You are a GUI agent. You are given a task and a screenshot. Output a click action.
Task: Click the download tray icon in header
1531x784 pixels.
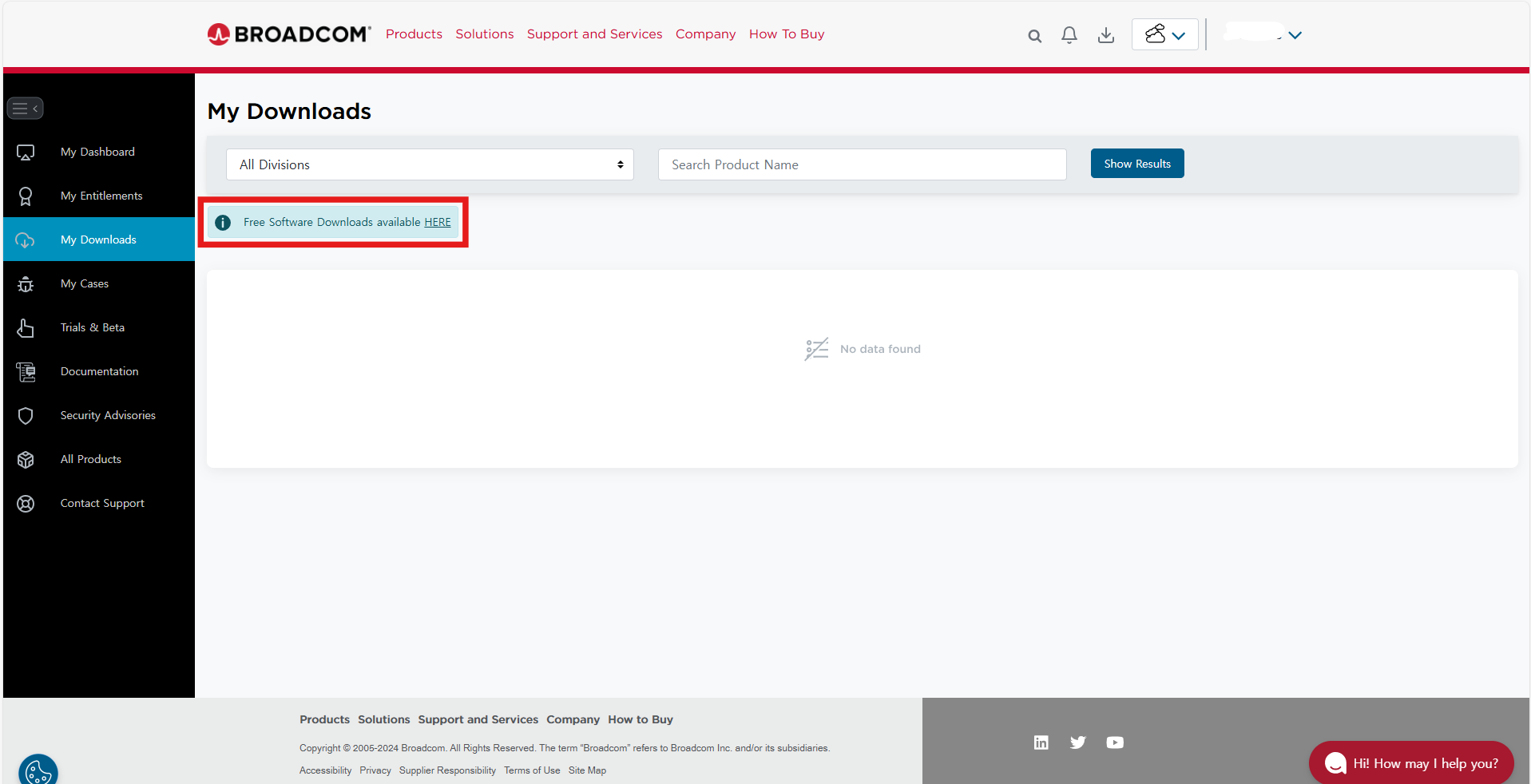[x=1106, y=35]
